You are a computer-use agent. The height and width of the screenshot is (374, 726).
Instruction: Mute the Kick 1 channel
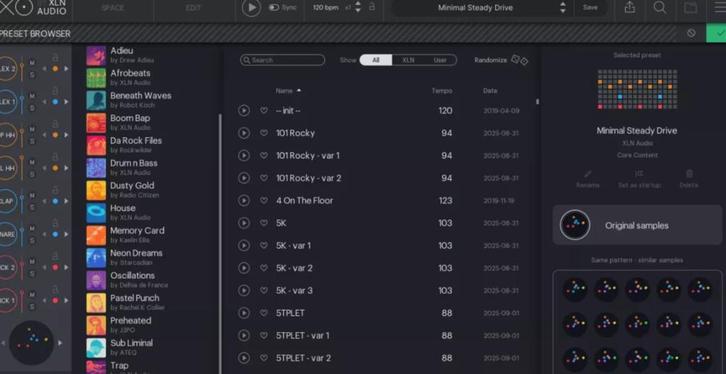click(32, 295)
